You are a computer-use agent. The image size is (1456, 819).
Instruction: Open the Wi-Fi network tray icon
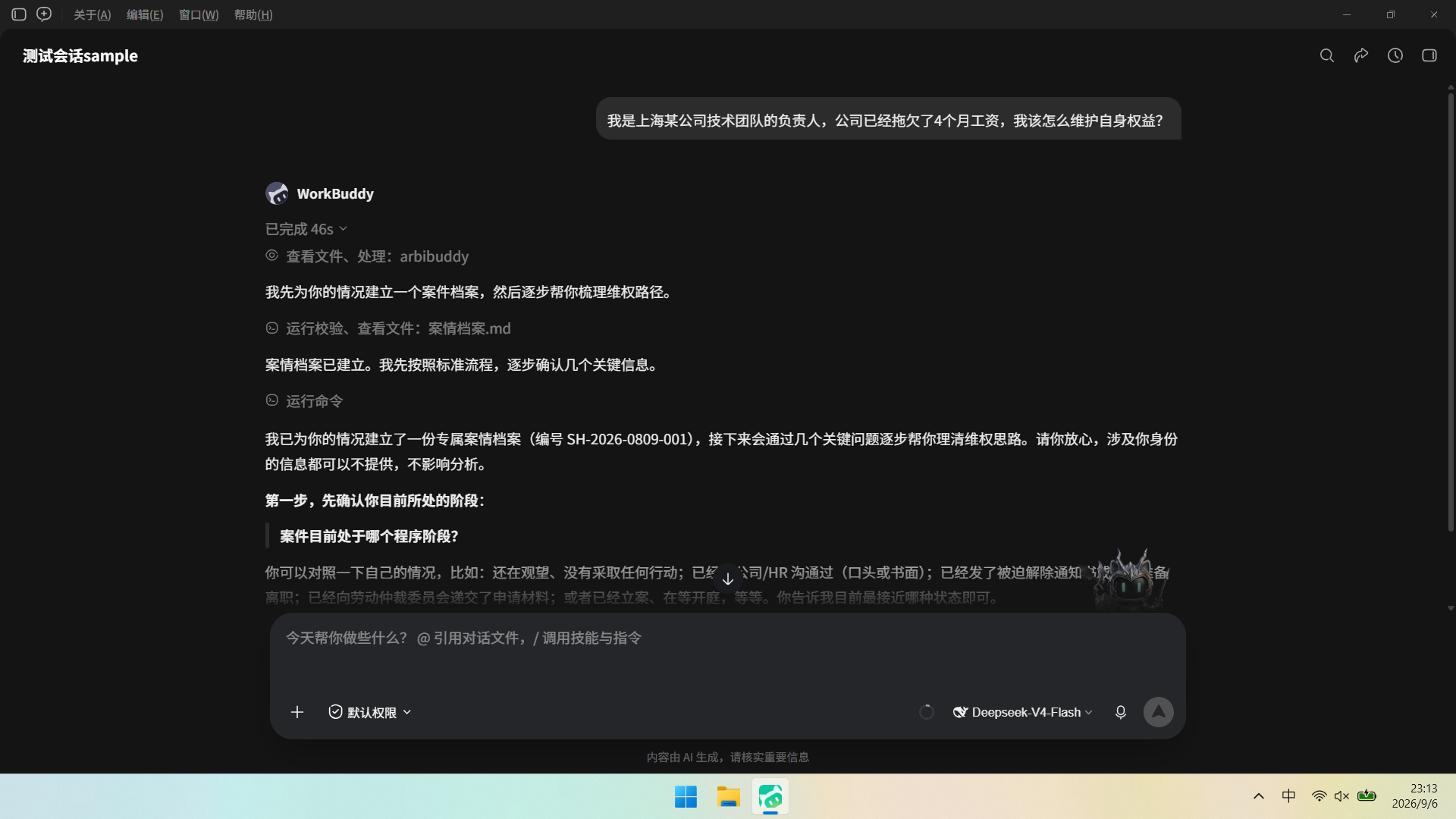pyautogui.click(x=1319, y=796)
